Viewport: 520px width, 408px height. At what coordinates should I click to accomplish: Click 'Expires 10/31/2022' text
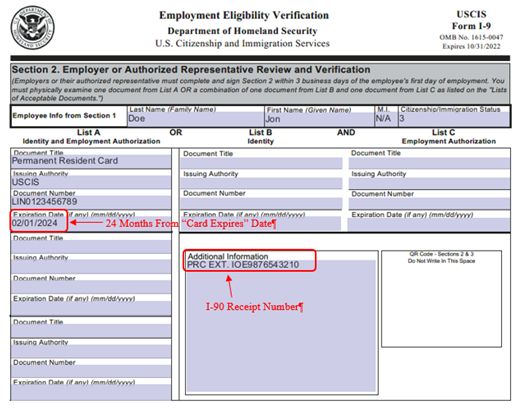pos(471,46)
